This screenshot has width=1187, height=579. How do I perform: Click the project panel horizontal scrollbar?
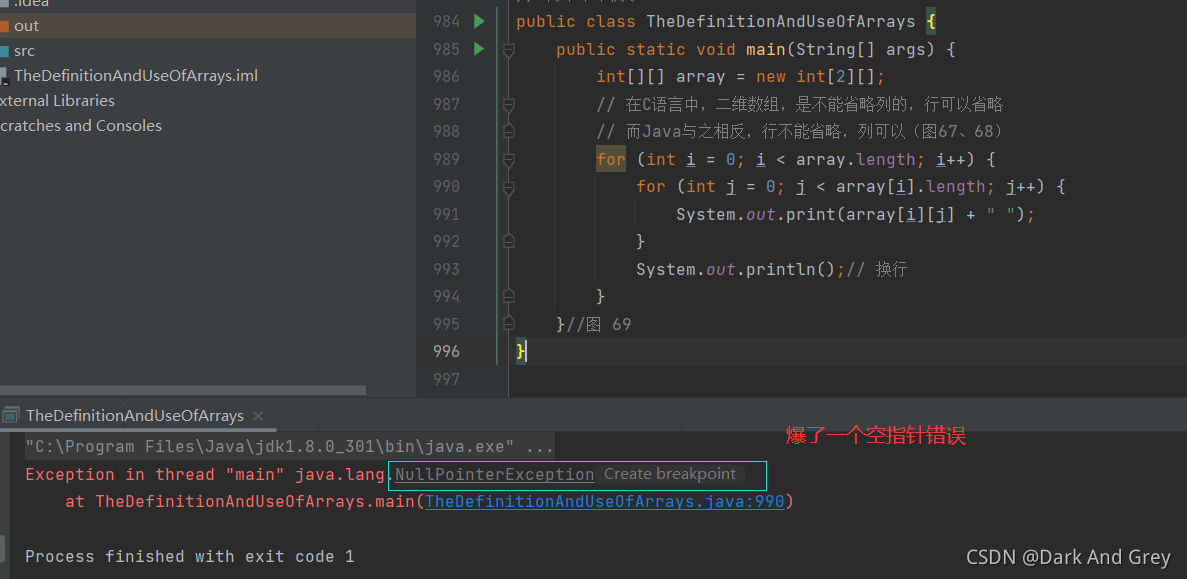182,390
